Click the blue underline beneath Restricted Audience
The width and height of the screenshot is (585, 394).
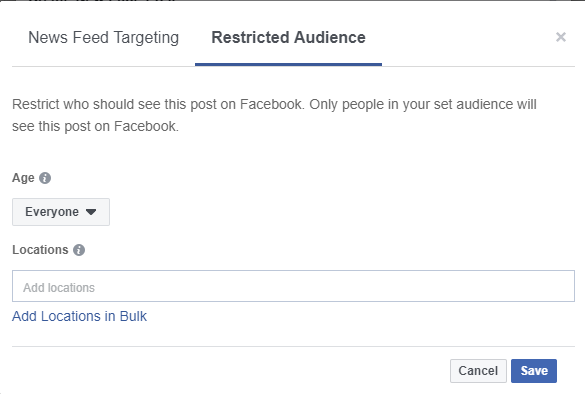pyautogui.click(x=288, y=65)
